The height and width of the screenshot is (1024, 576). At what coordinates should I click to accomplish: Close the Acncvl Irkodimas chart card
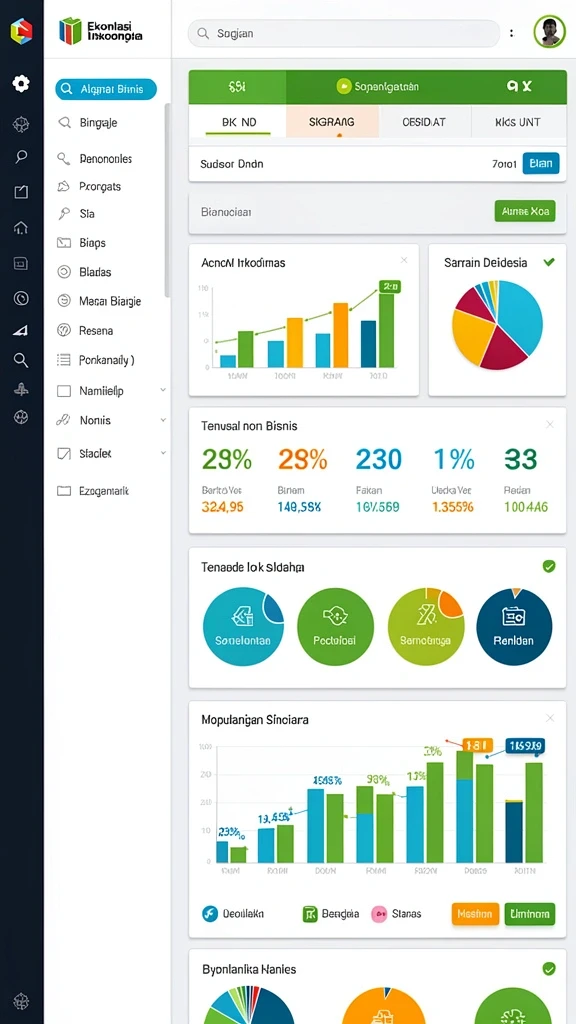tap(404, 260)
